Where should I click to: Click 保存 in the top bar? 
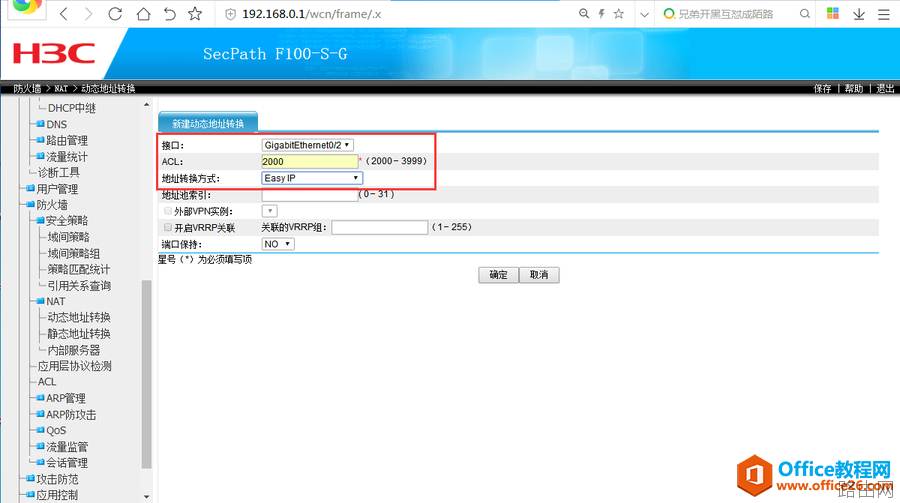[x=823, y=88]
